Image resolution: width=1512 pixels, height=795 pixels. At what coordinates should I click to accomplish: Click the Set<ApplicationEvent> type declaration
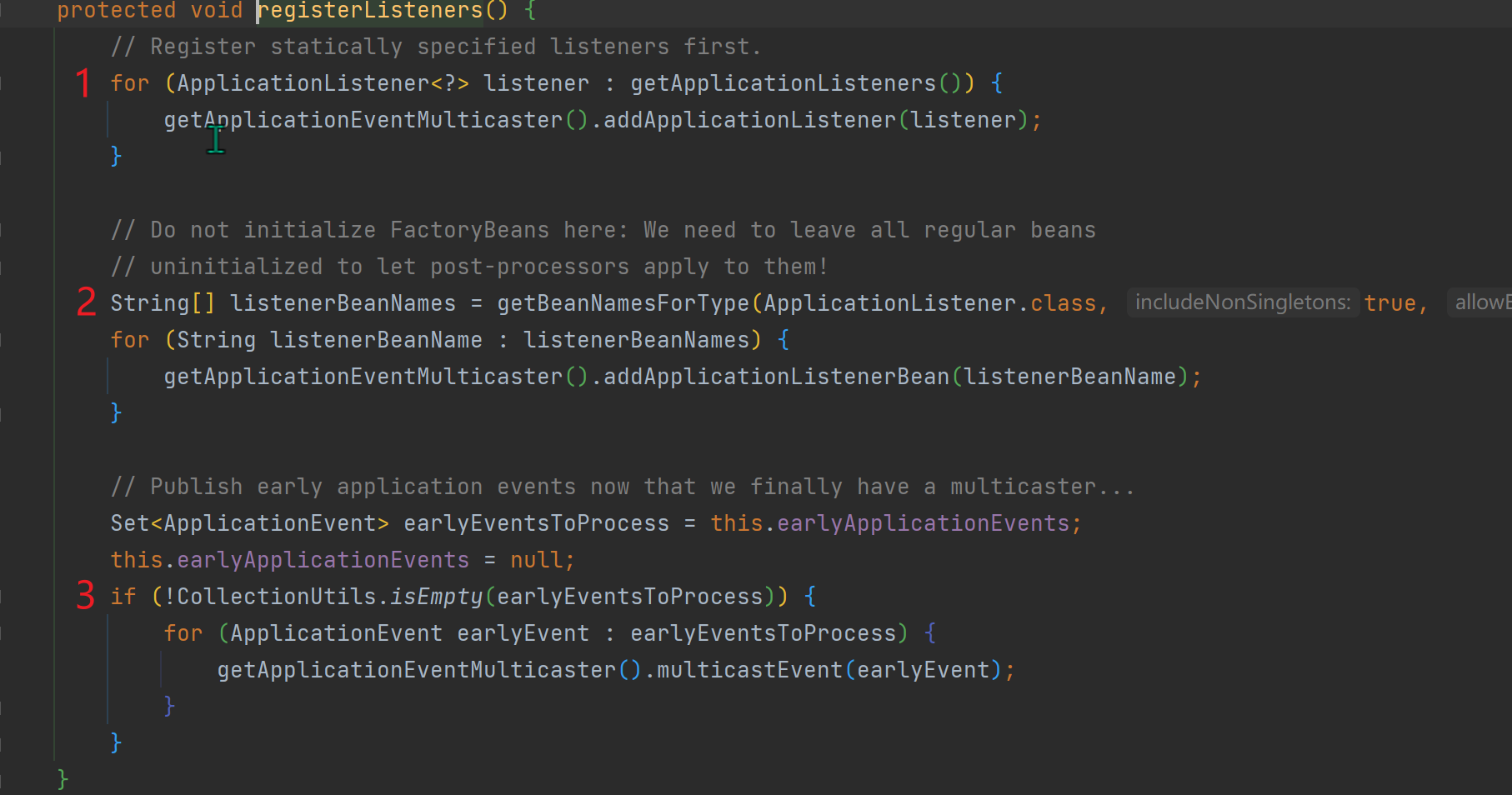(250, 523)
